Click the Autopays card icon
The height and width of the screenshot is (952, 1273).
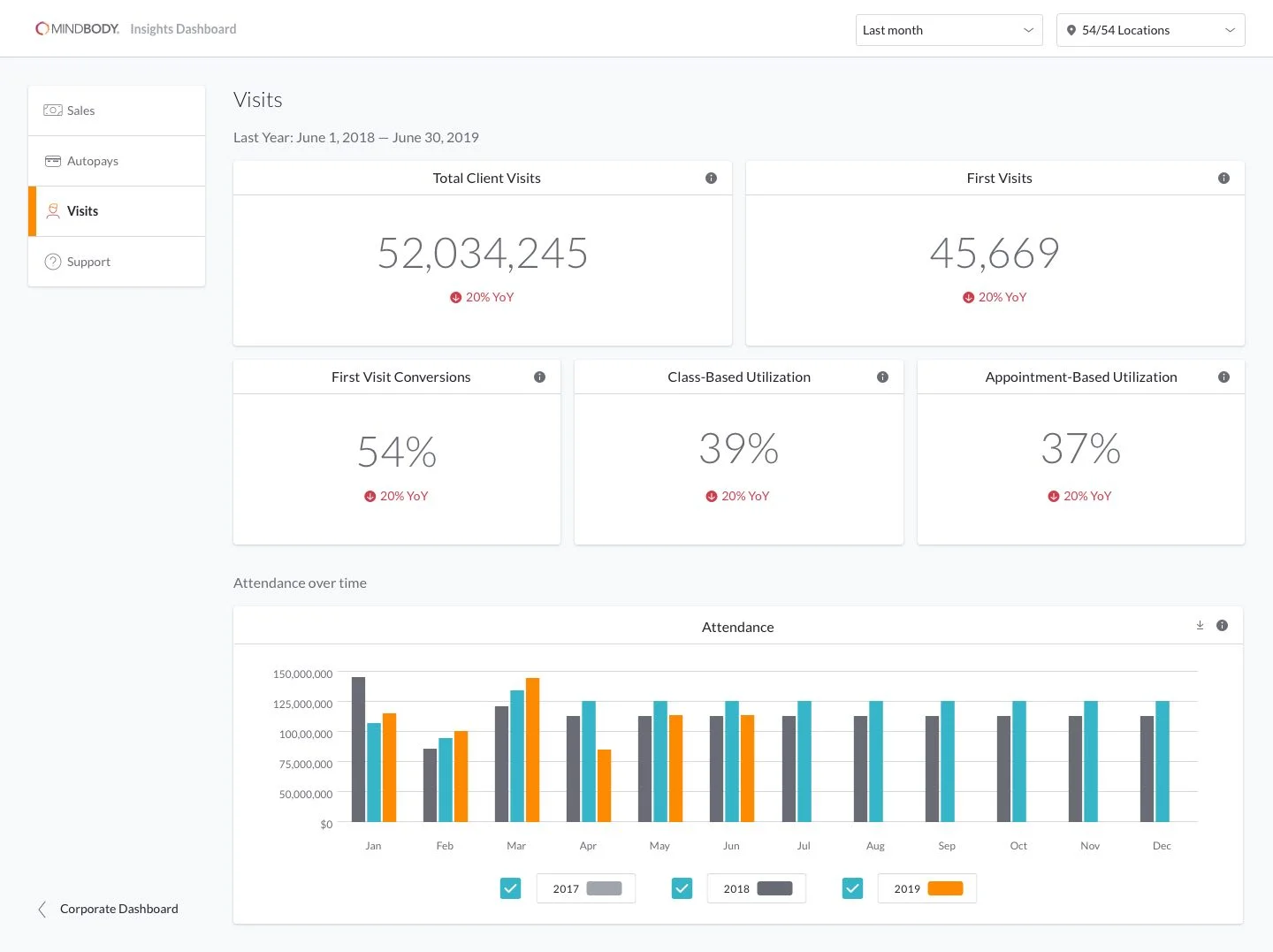click(53, 161)
